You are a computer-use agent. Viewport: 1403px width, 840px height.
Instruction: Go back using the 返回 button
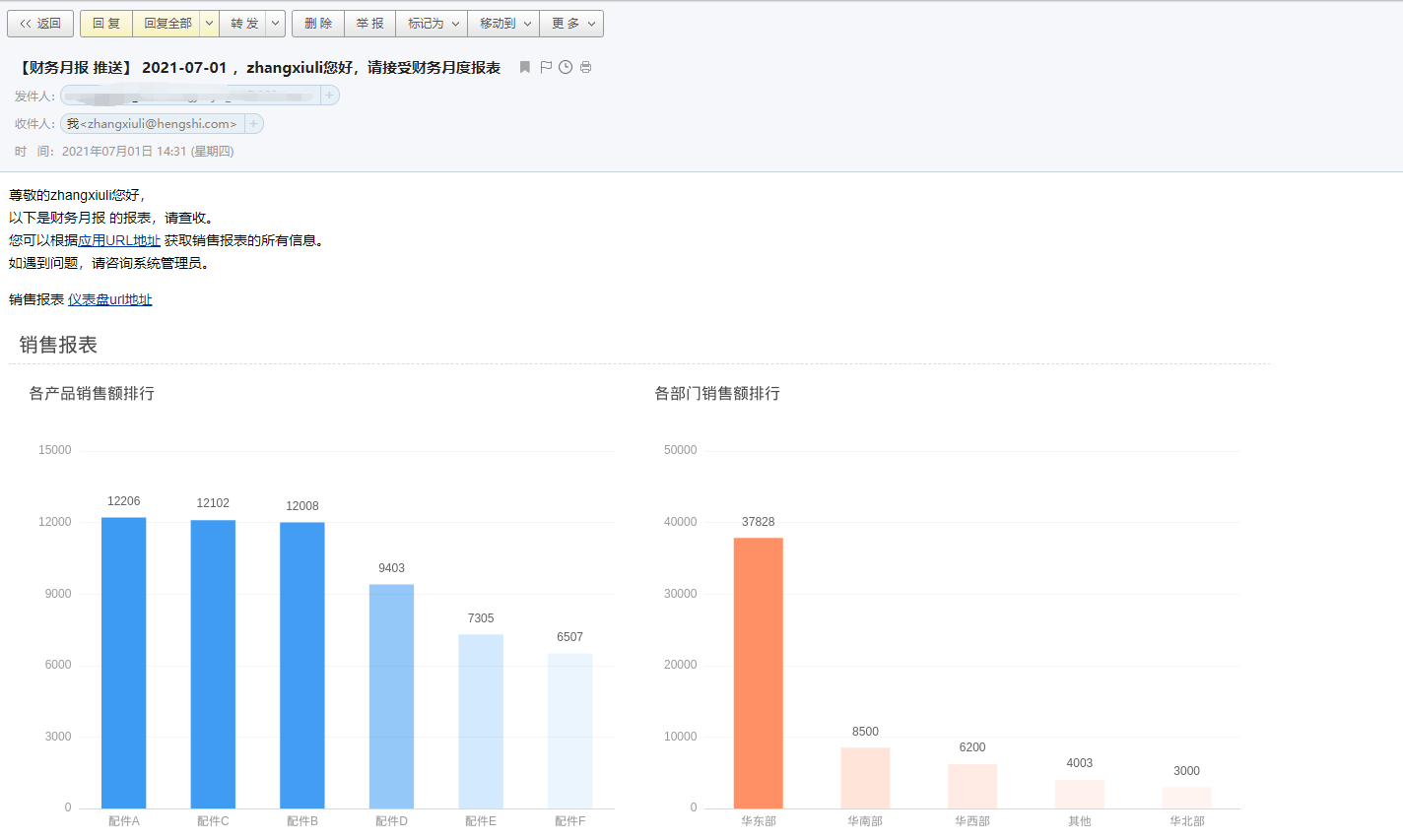click(40, 24)
